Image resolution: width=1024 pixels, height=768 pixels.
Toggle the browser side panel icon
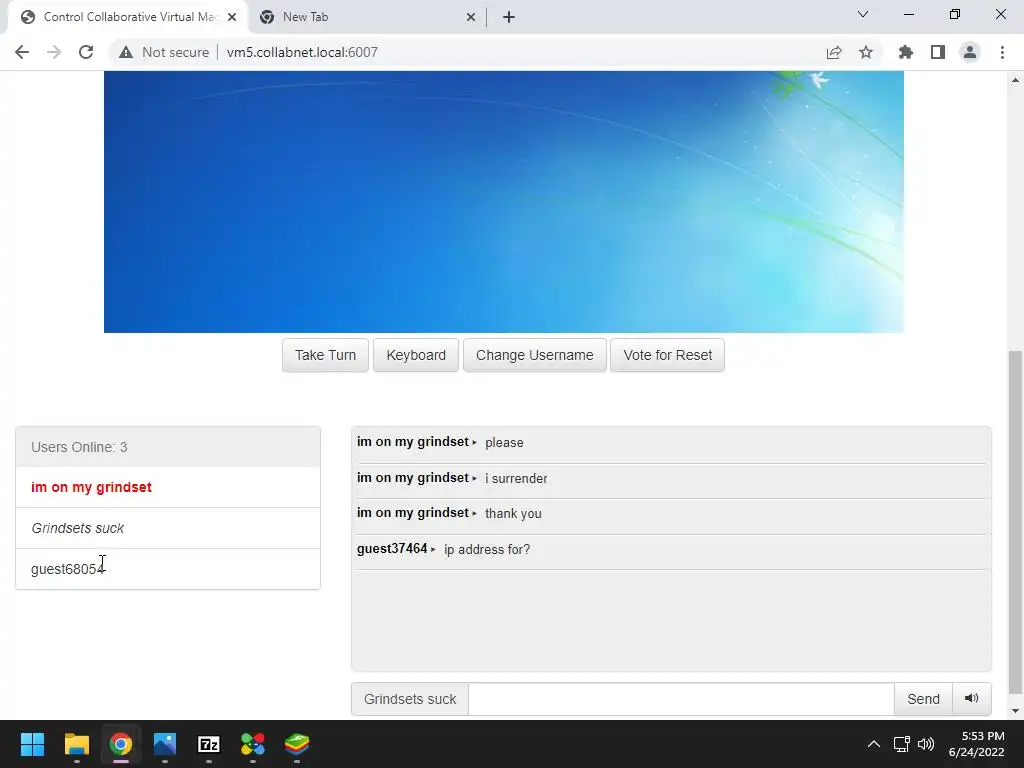point(937,52)
